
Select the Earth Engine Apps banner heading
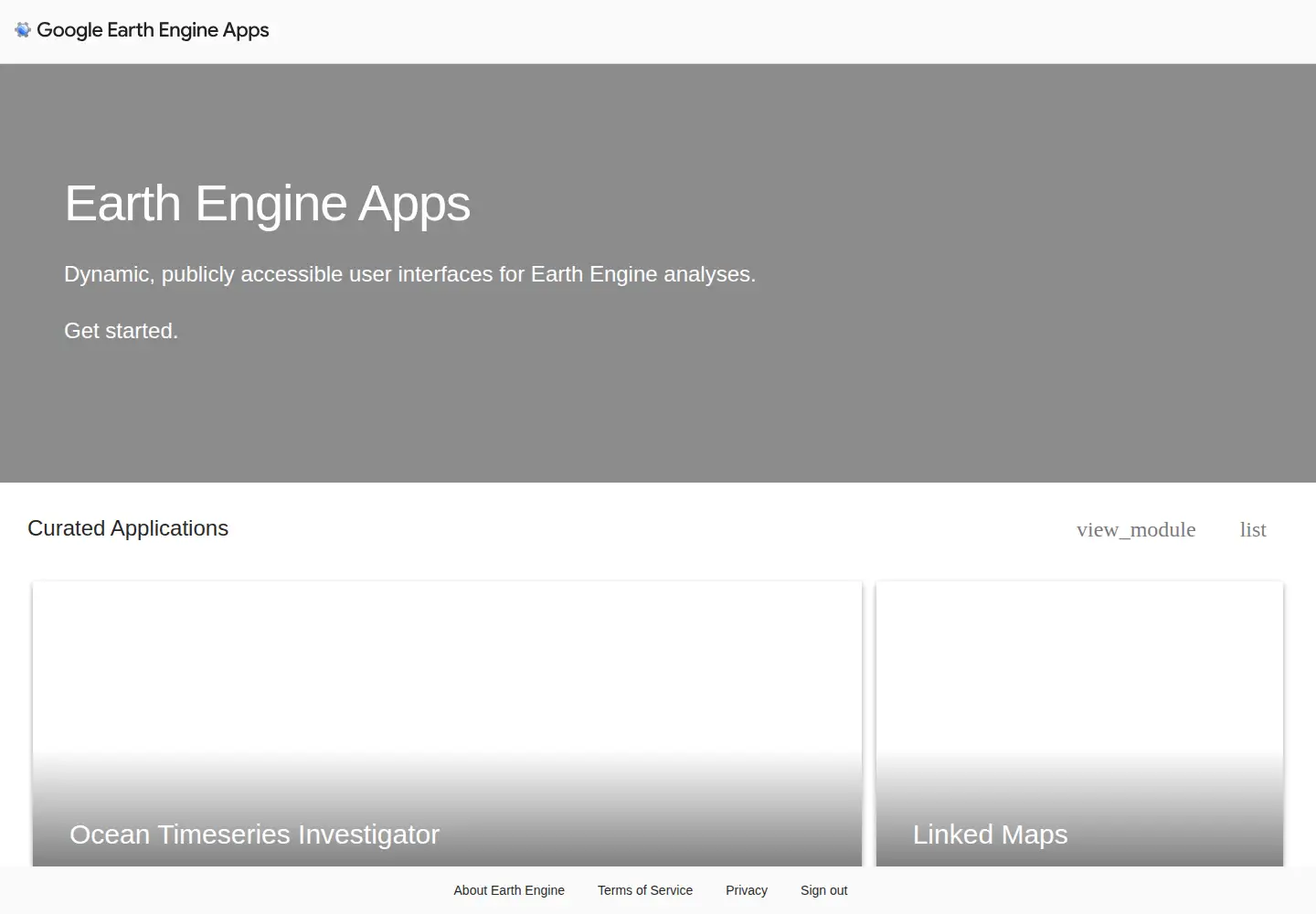268,203
